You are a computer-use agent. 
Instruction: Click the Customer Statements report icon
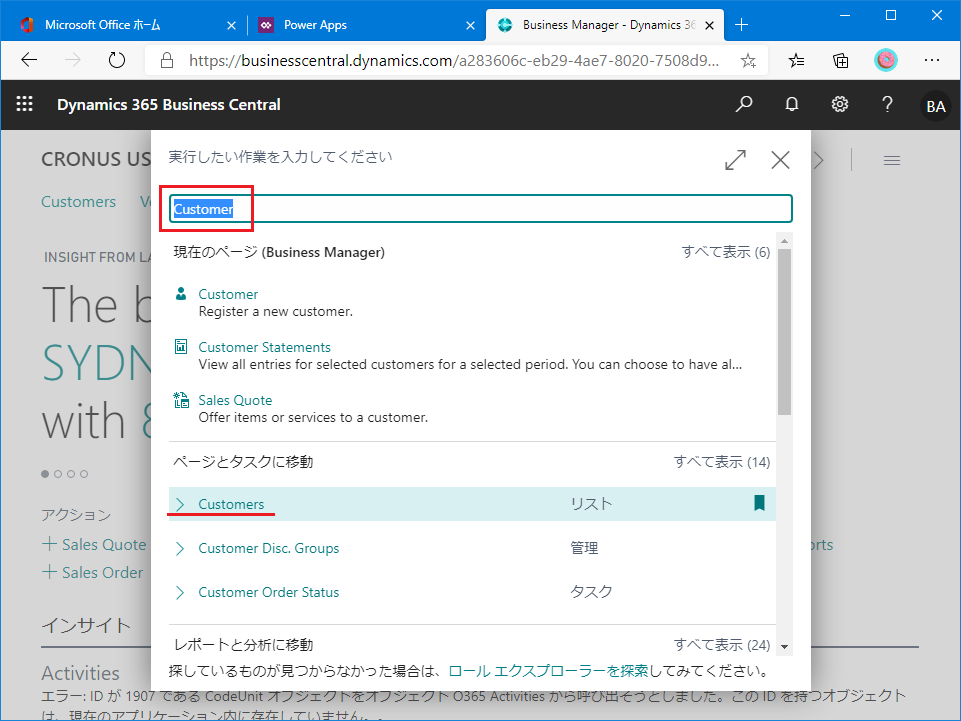tap(181, 346)
